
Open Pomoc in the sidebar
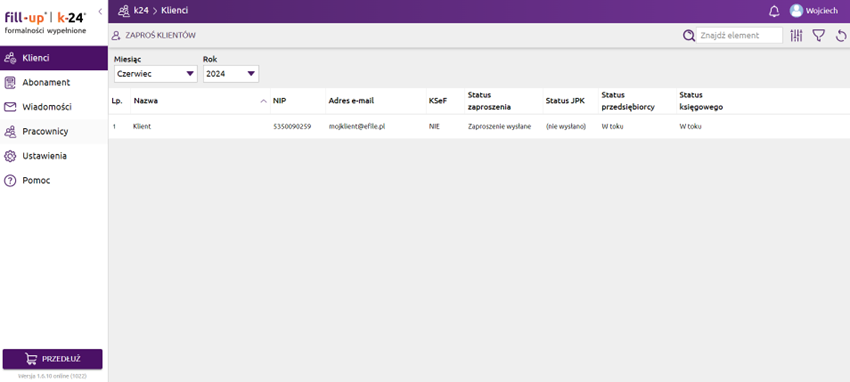tap(54, 180)
